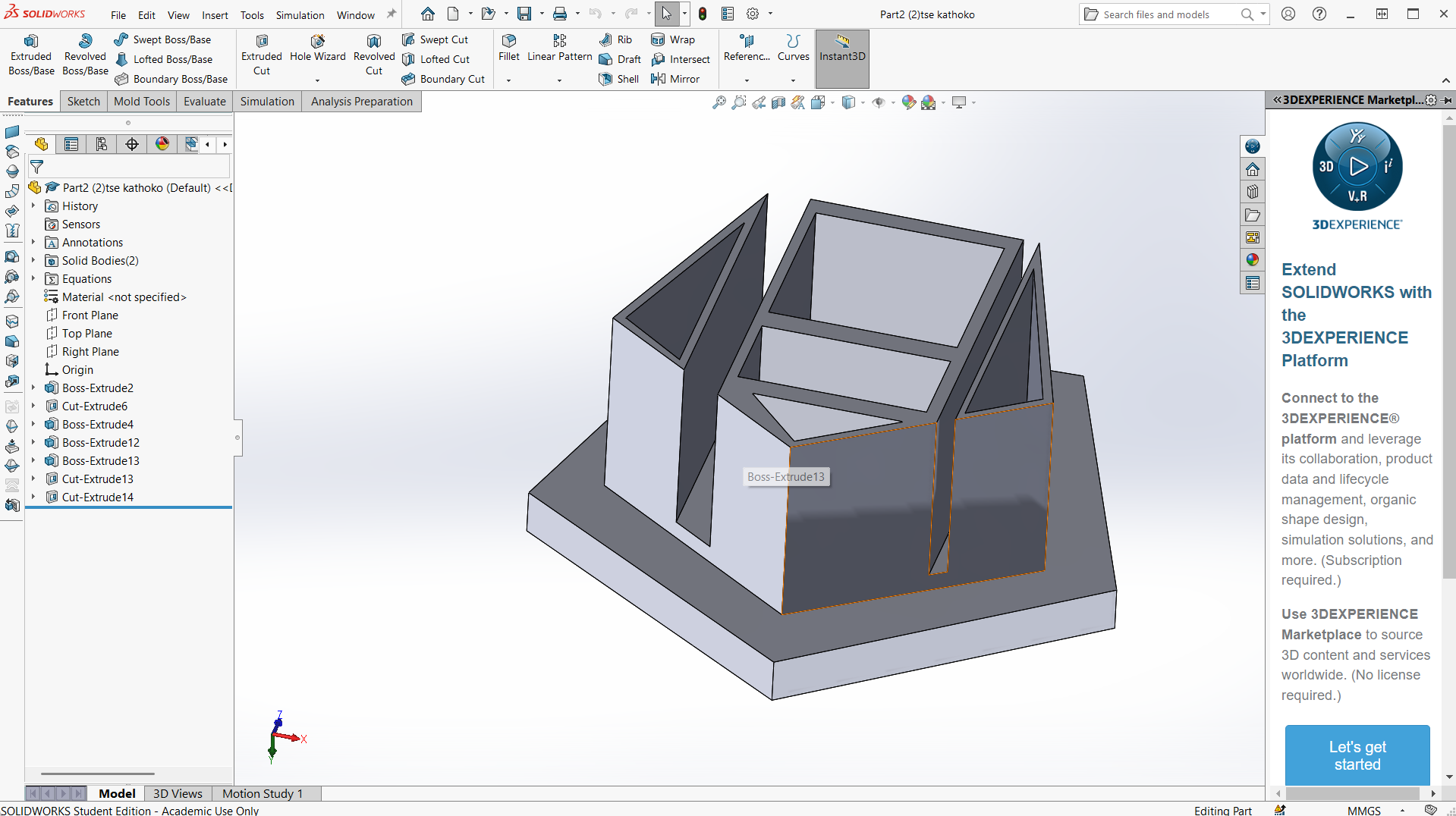Open the 3D Views tab
The width and height of the screenshot is (1456, 816).
click(x=178, y=793)
